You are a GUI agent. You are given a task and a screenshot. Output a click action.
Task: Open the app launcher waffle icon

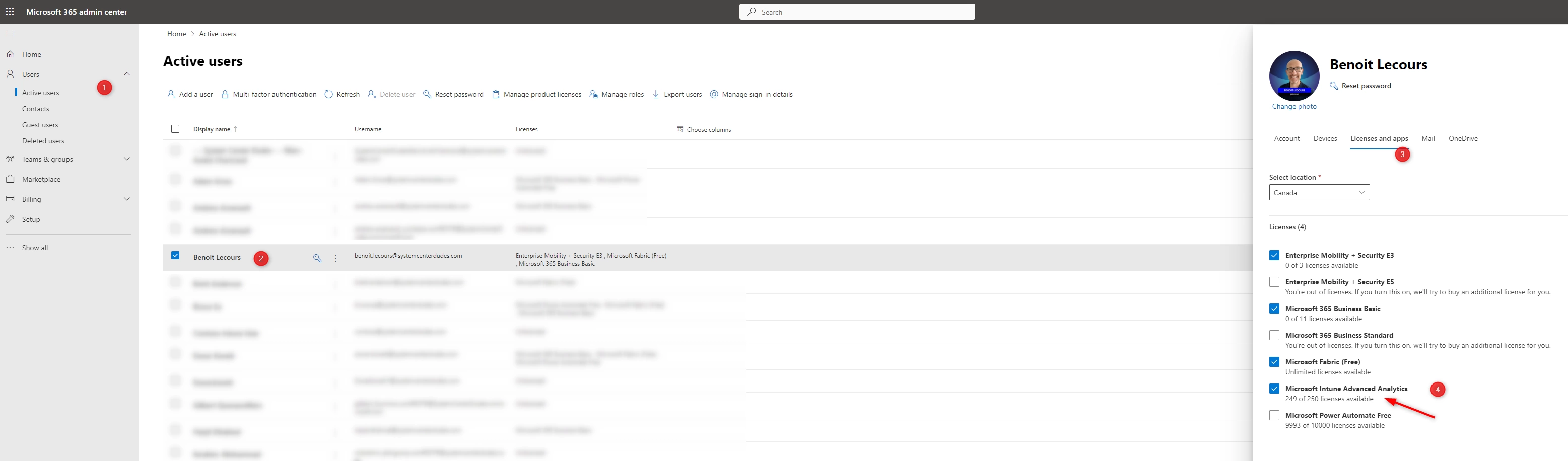pyautogui.click(x=10, y=12)
